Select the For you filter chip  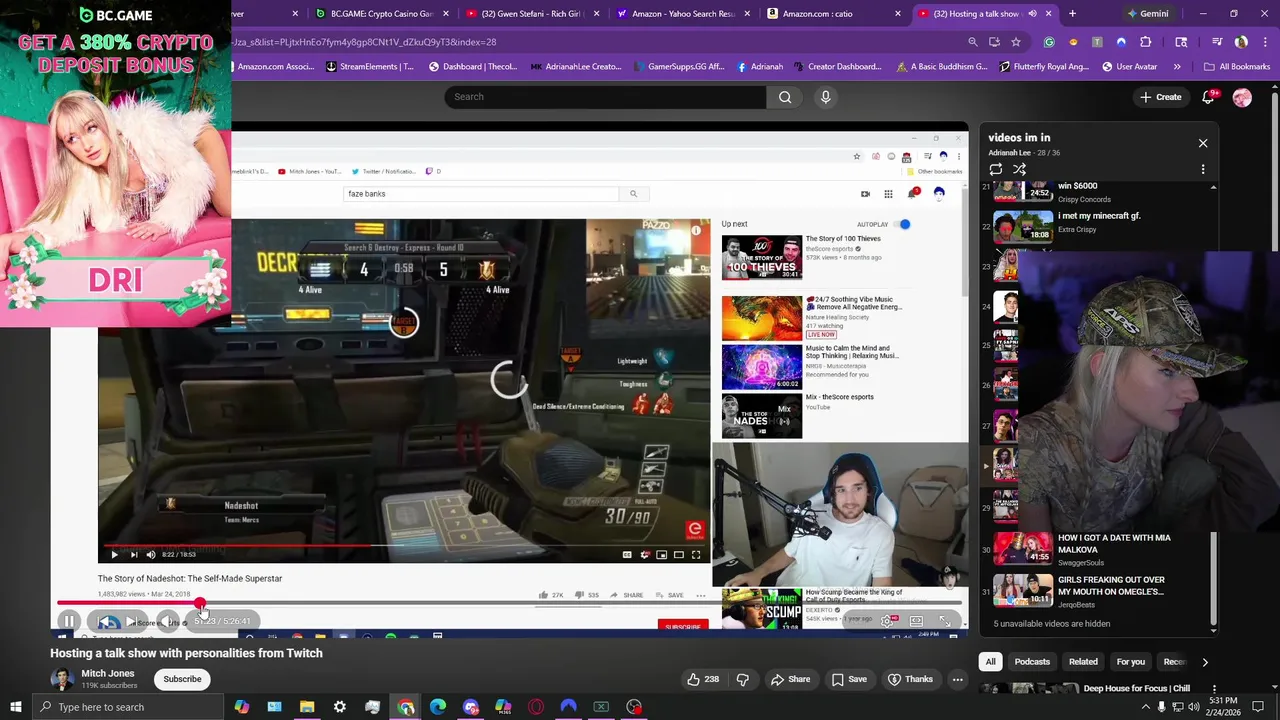1130,662
